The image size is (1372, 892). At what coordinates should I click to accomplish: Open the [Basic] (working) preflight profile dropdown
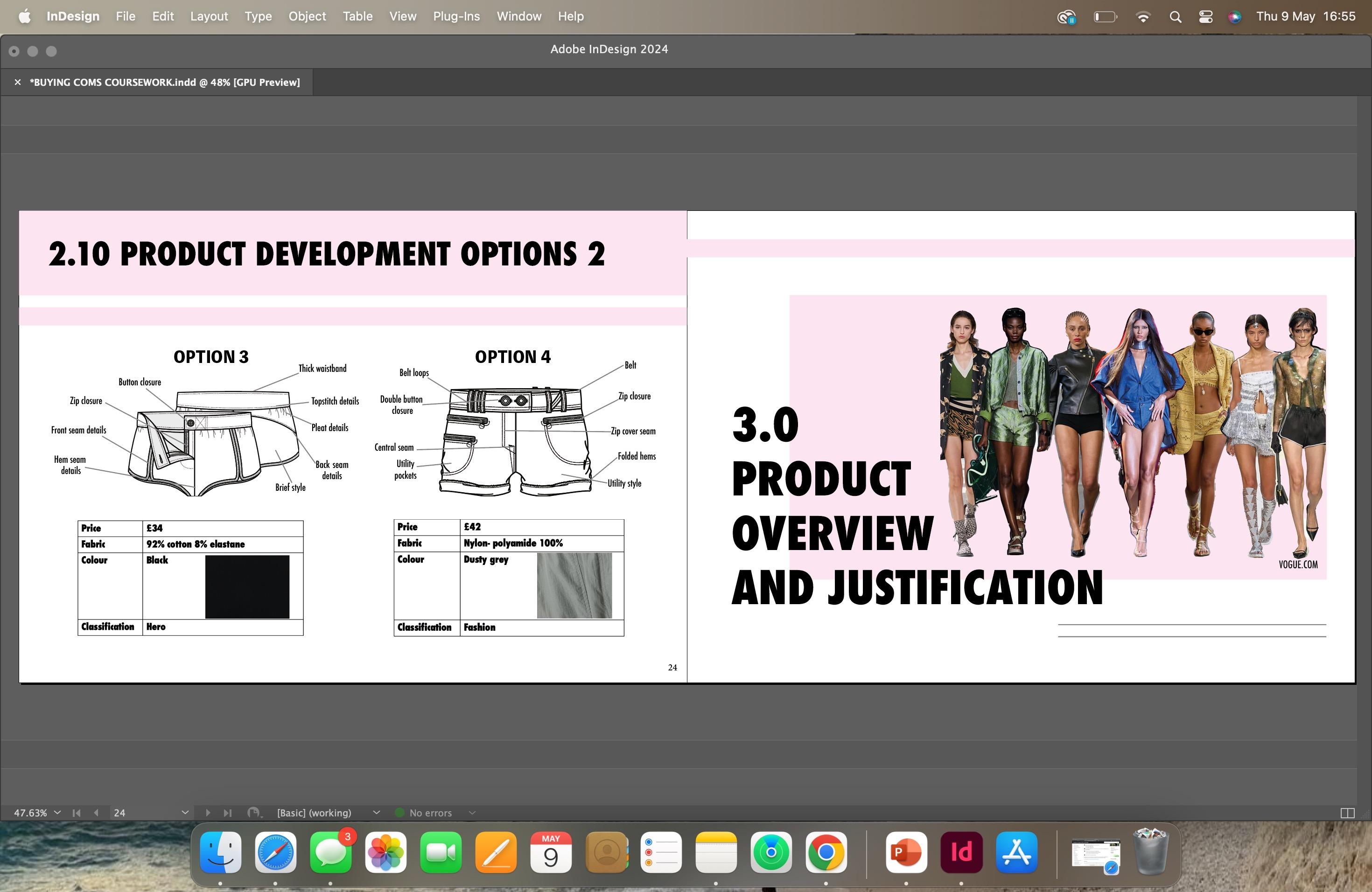[377, 813]
